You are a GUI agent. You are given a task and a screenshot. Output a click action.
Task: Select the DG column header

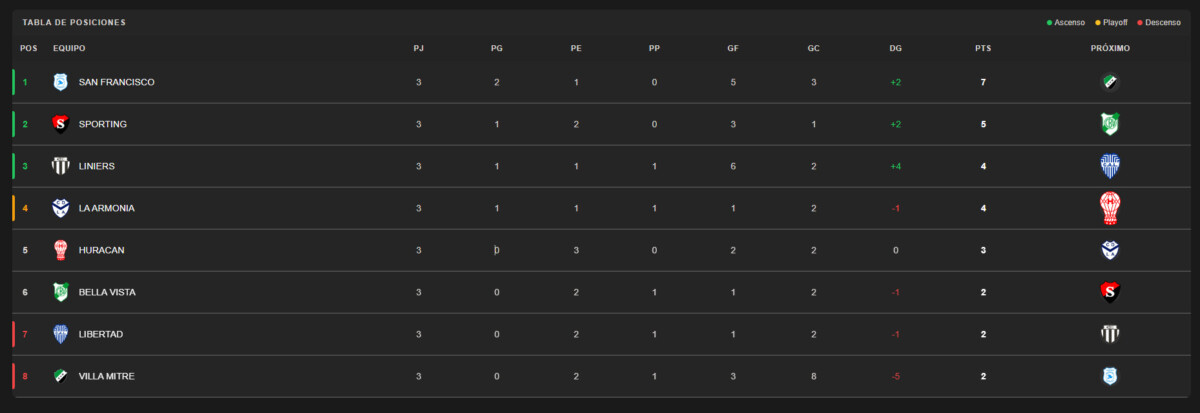pos(895,48)
